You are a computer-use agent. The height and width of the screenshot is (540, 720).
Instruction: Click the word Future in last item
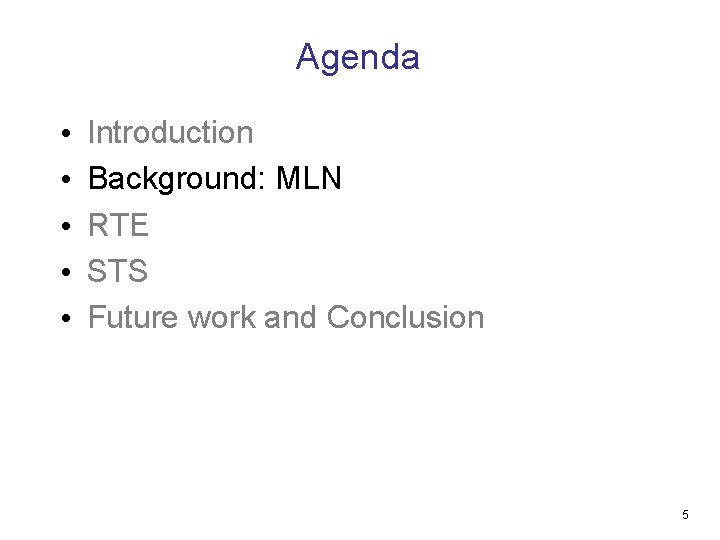click(x=133, y=317)
